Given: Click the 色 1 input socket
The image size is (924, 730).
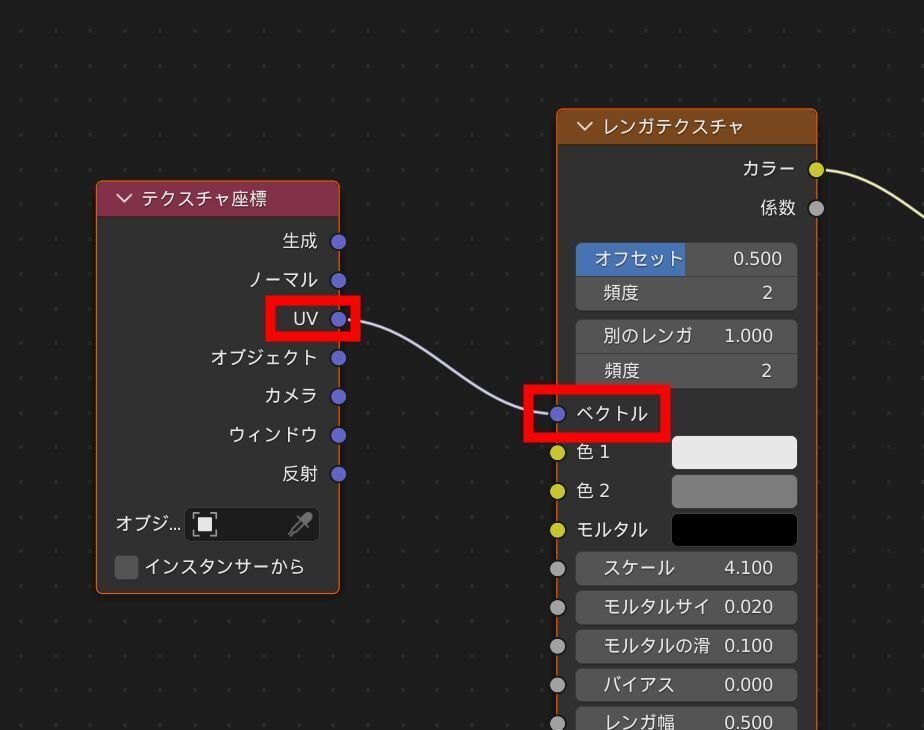Looking at the screenshot, I should tap(557, 452).
